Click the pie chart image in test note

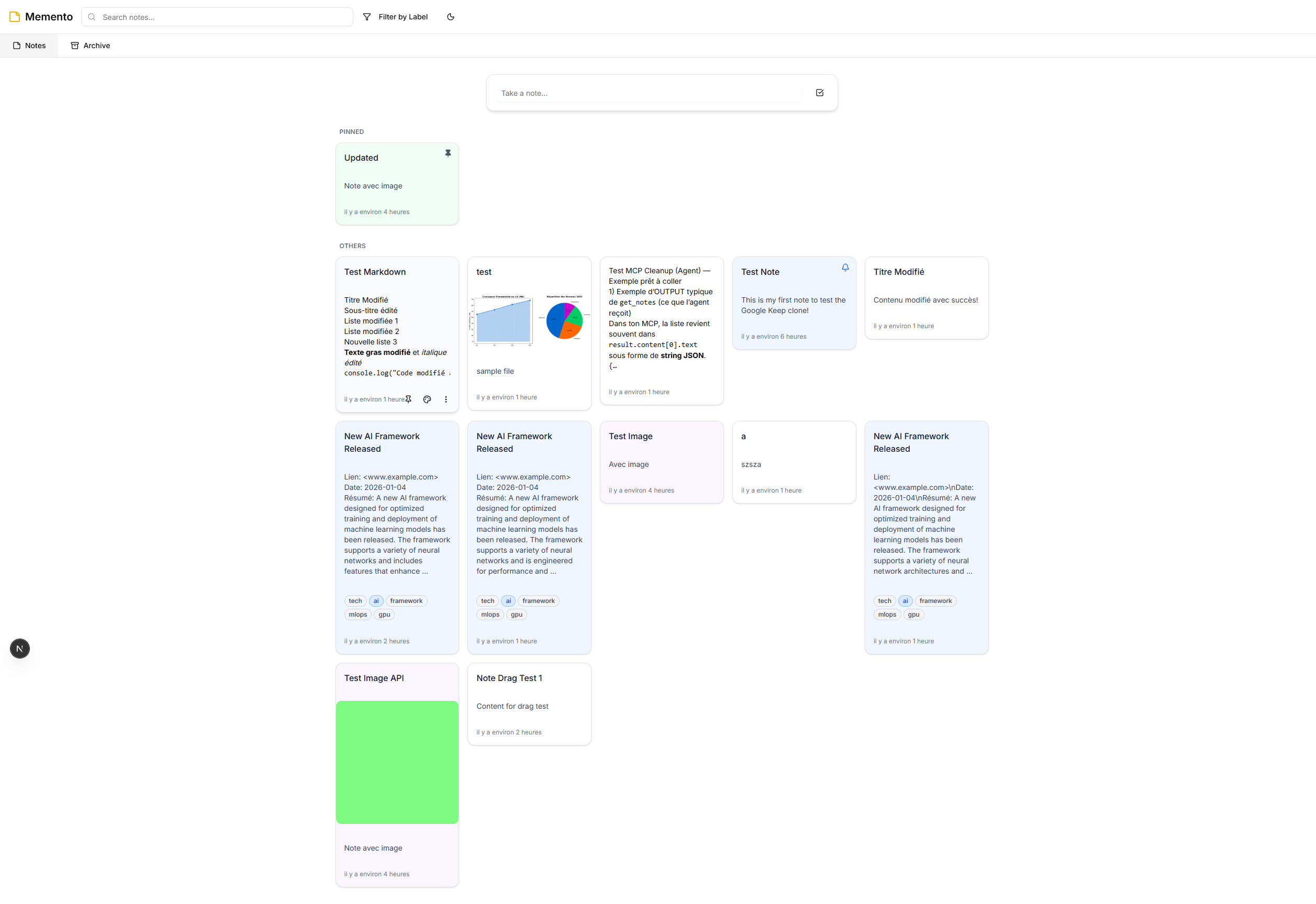[564, 320]
